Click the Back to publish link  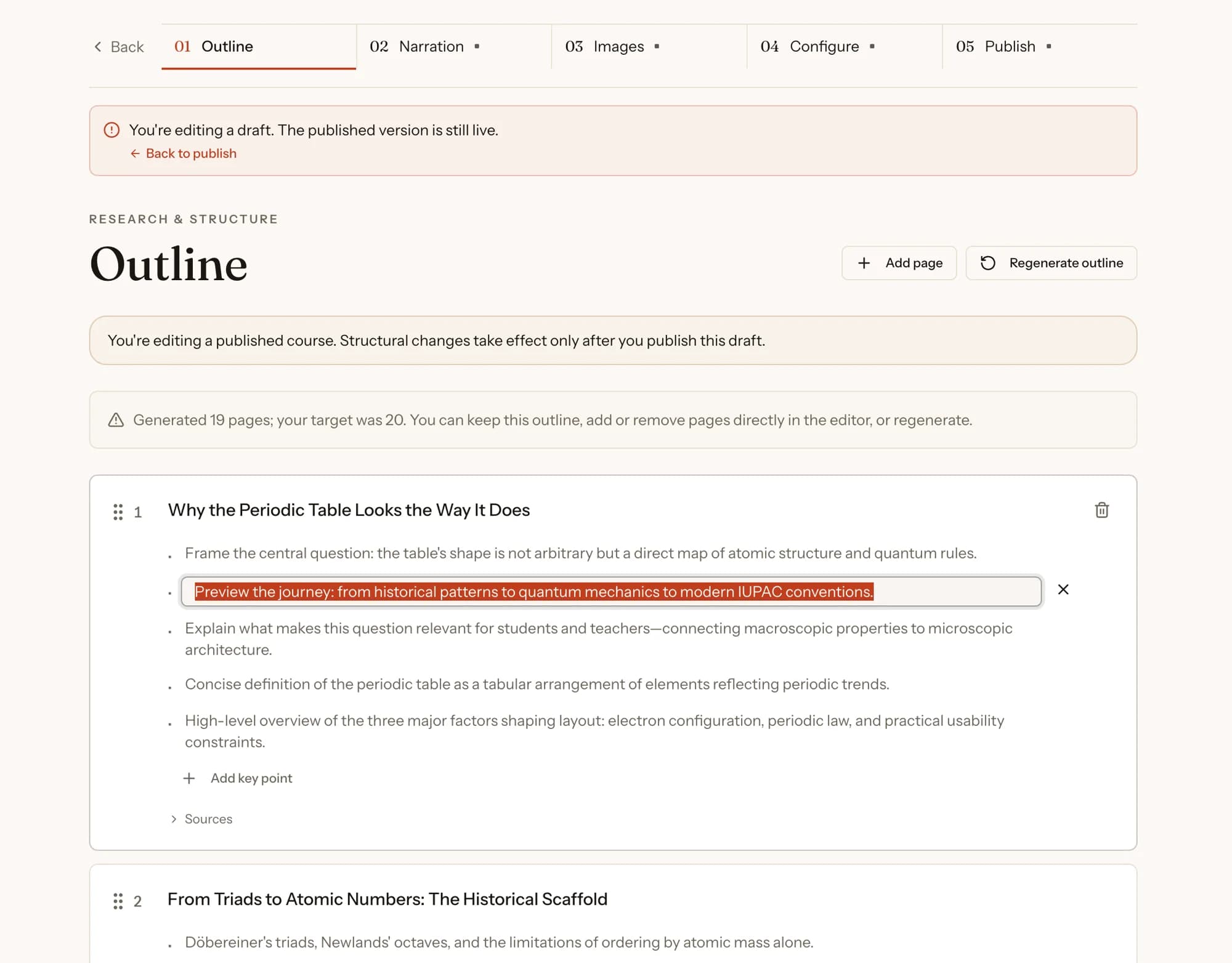(184, 153)
